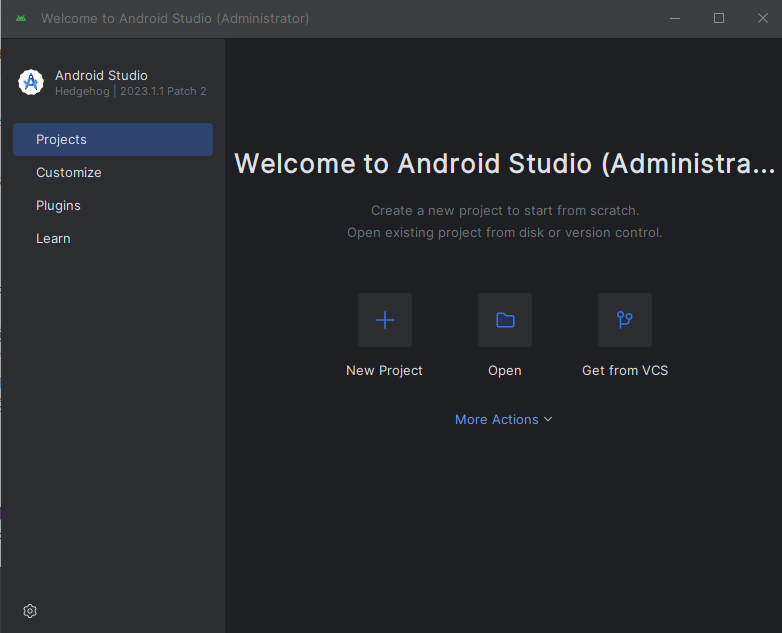Open the Plugins section

click(58, 206)
